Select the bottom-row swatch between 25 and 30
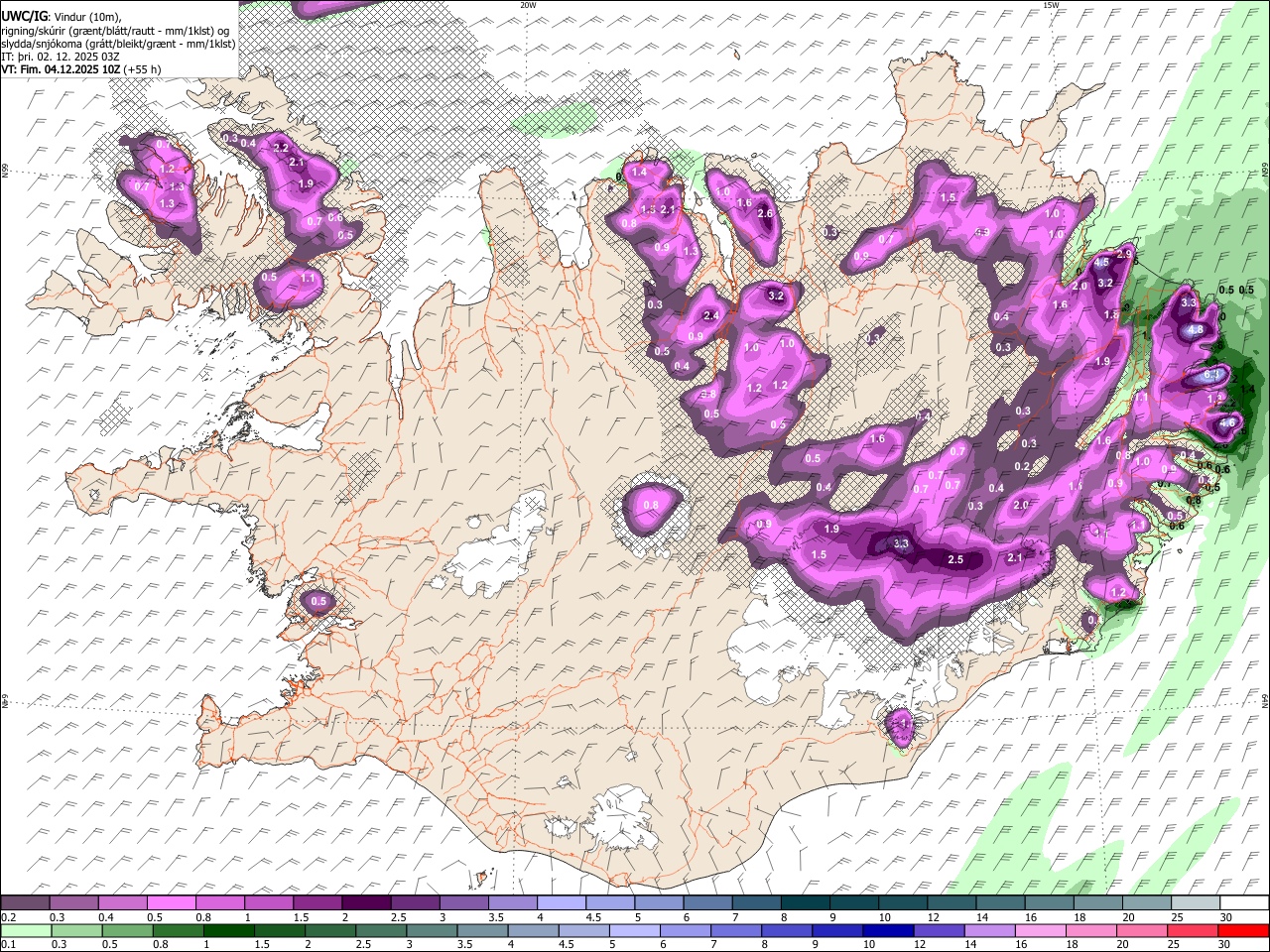This screenshot has width=1270, height=952. click(x=1193, y=930)
